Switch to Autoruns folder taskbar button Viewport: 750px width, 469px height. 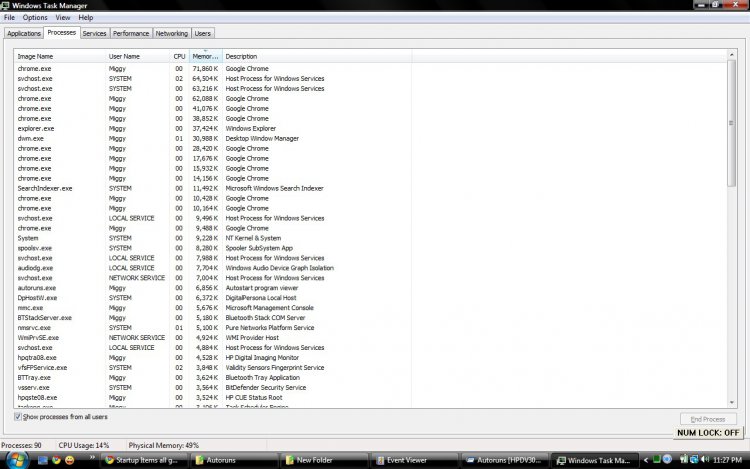(232, 460)
